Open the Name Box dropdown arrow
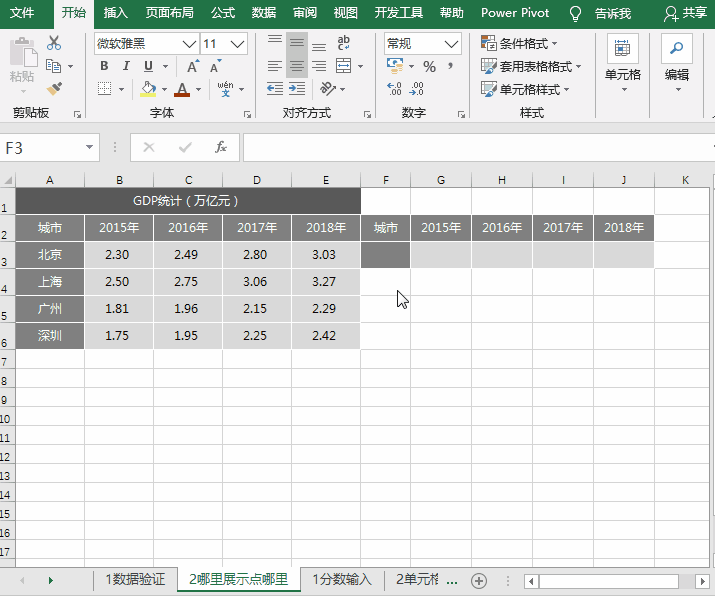Viewport: 715px width, 596px height. (x=89, y=147)
